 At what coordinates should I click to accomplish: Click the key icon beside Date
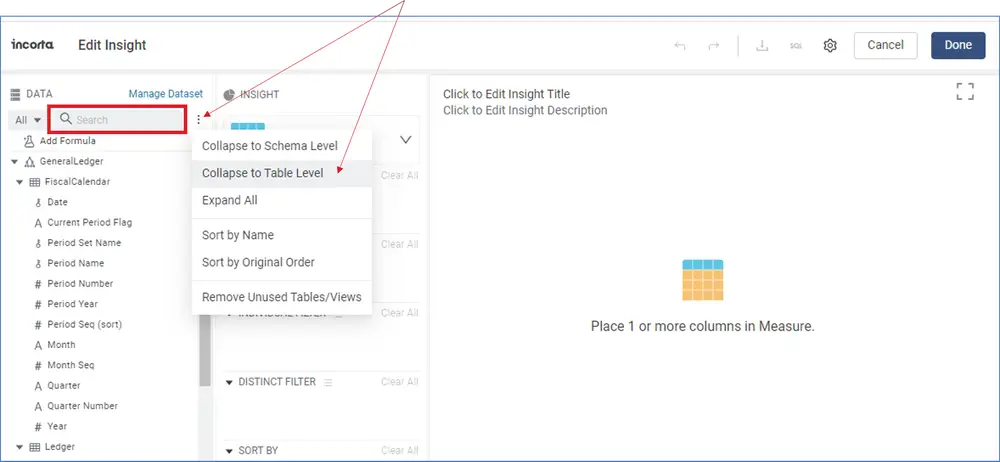click(38, 202)
